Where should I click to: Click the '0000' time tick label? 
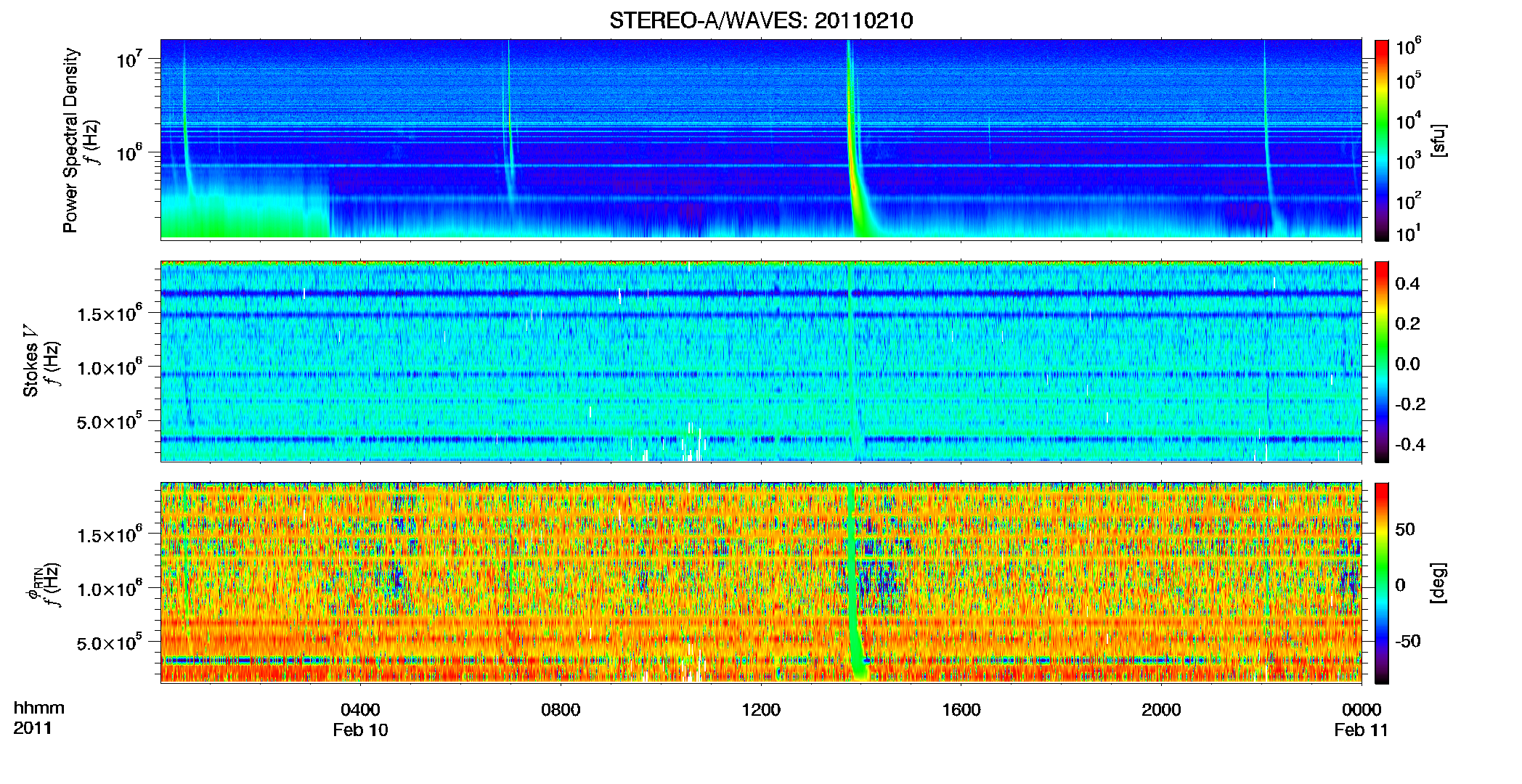click(x=1362, y=709)
